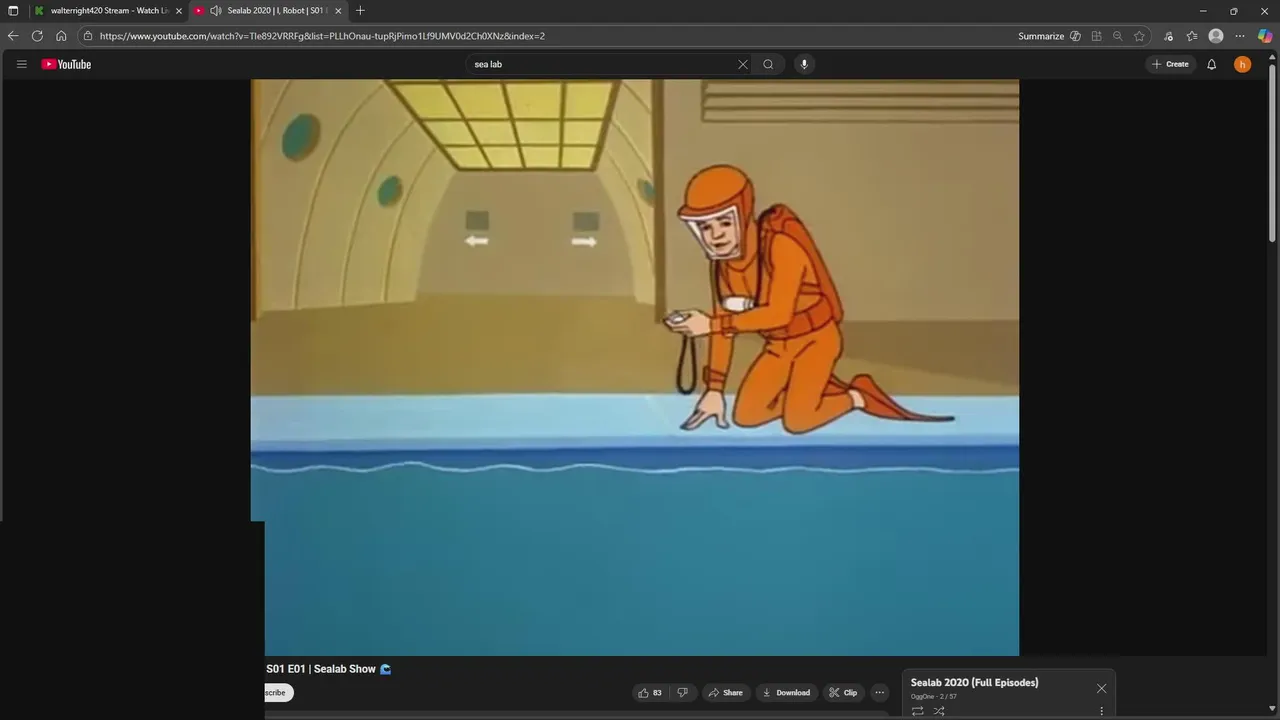Toggle playlist shuffle in Sealab 2020 panel

pos(939,711)
